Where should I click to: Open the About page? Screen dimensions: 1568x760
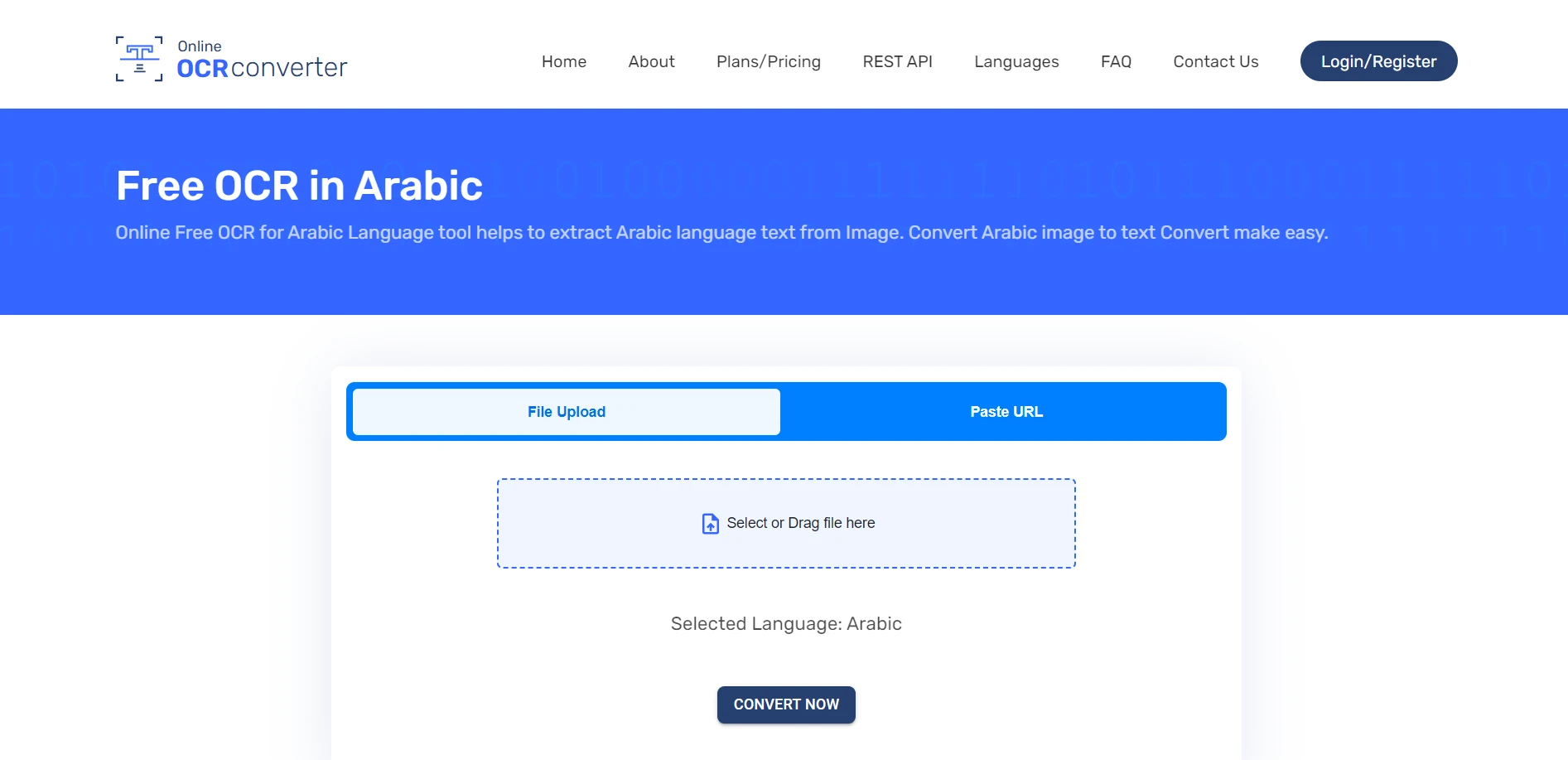click(x=651, y=61)
